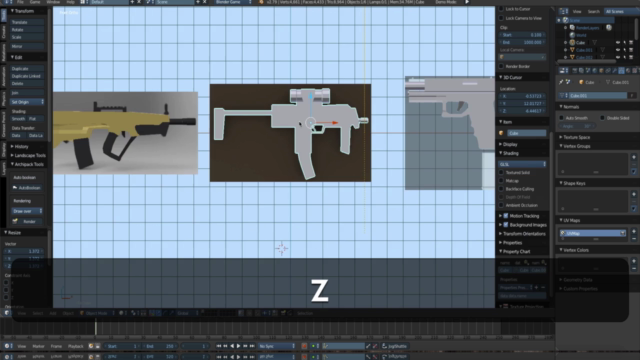Enable the Lock to Cursor checkbox
This screenshot has width=640, height=360.
click(501, 9)
